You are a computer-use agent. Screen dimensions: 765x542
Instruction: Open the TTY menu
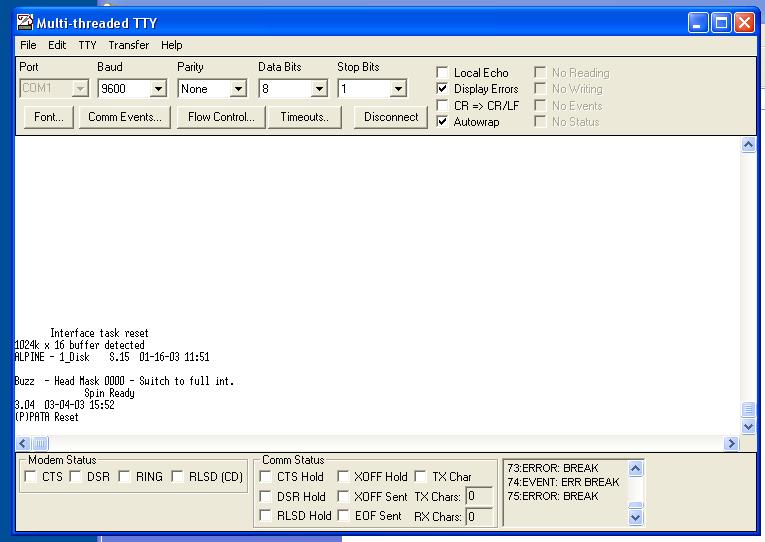[x=87, y=45]
